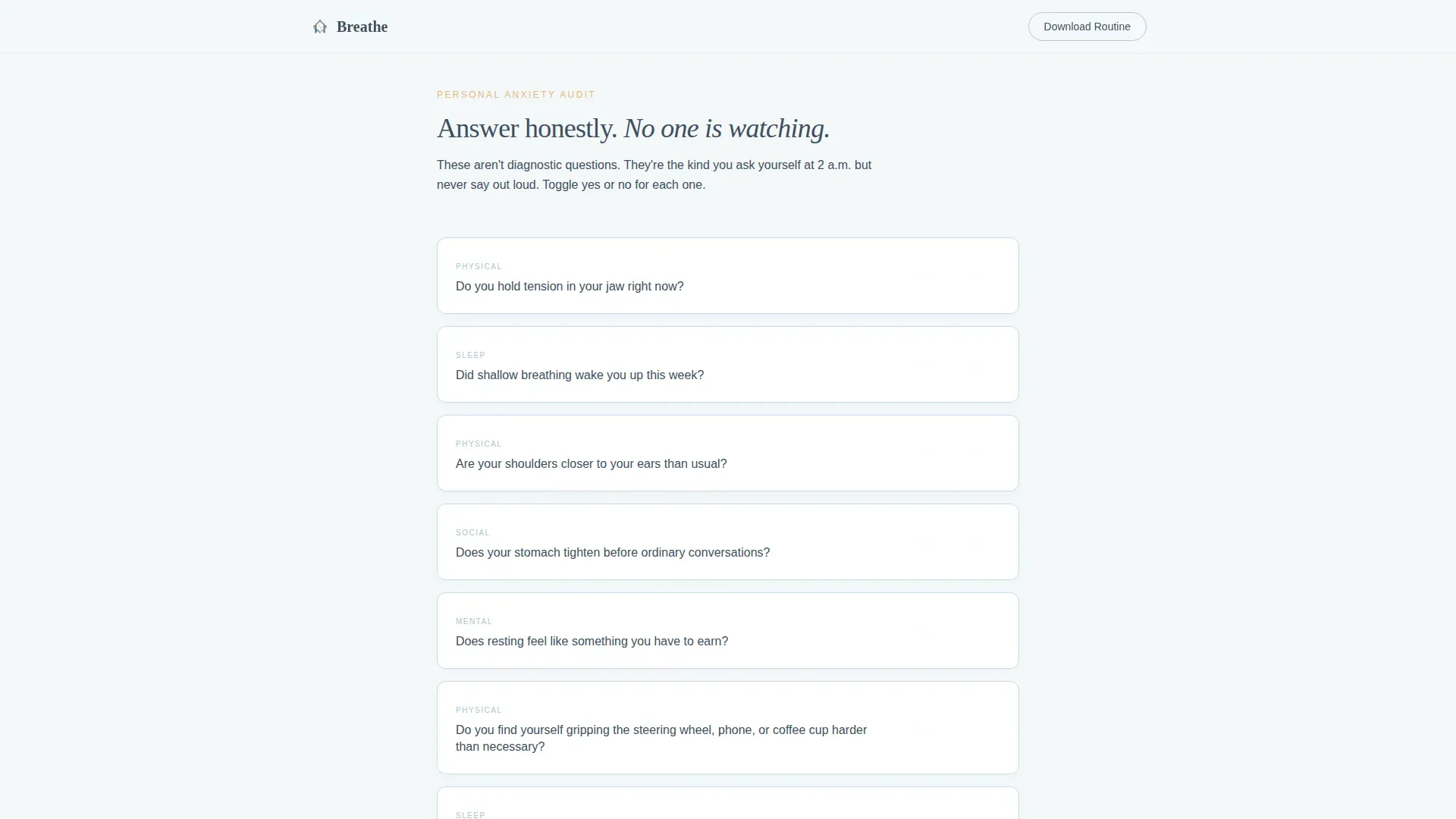Select the 'Personal Anxiety Audit' eyebrow label
1456x819 pixels.
pyautogui.click(x=516, y=95)
